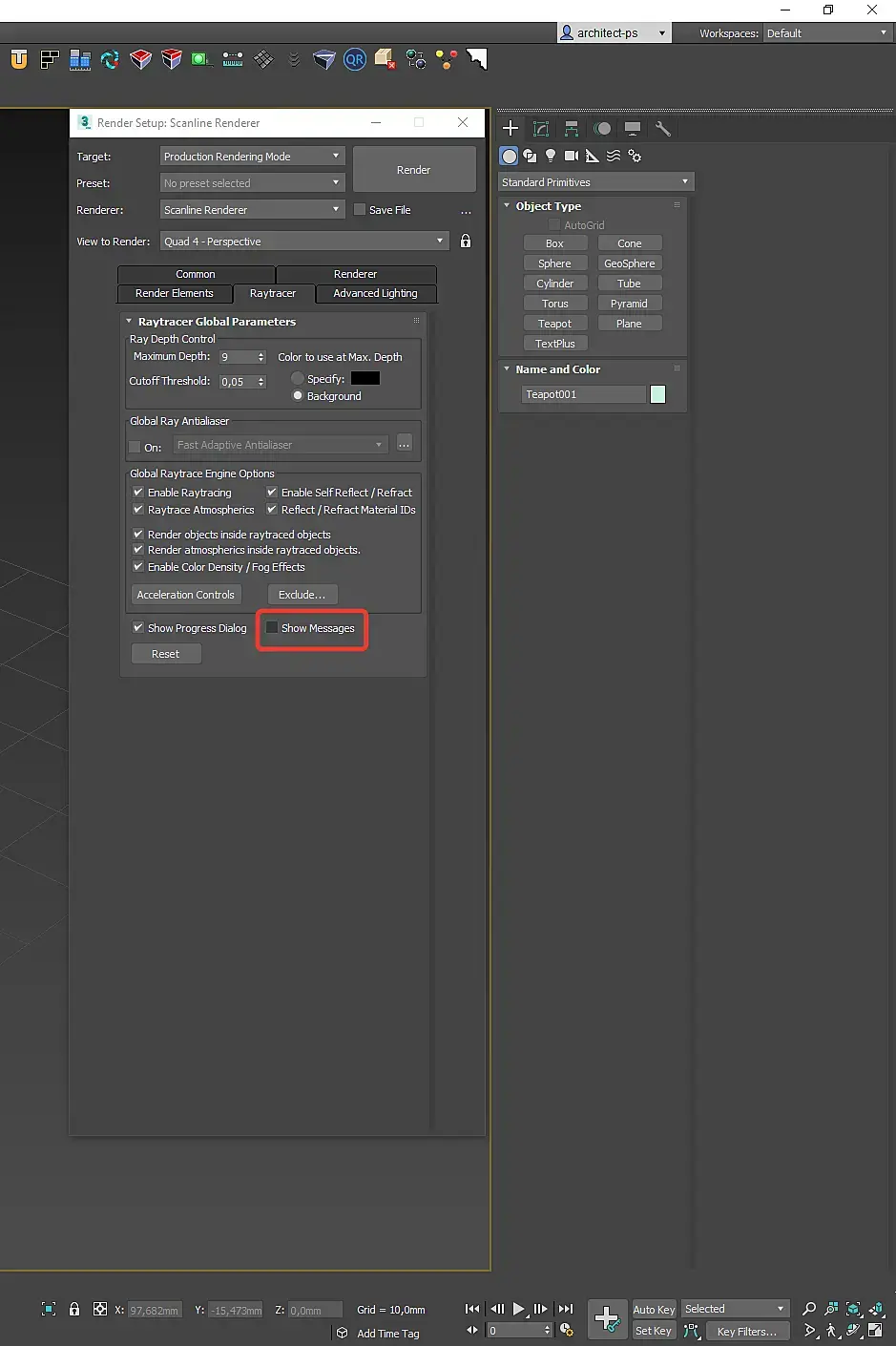Open the architect-ps user account menu
896x1346 pixels.
614,33
